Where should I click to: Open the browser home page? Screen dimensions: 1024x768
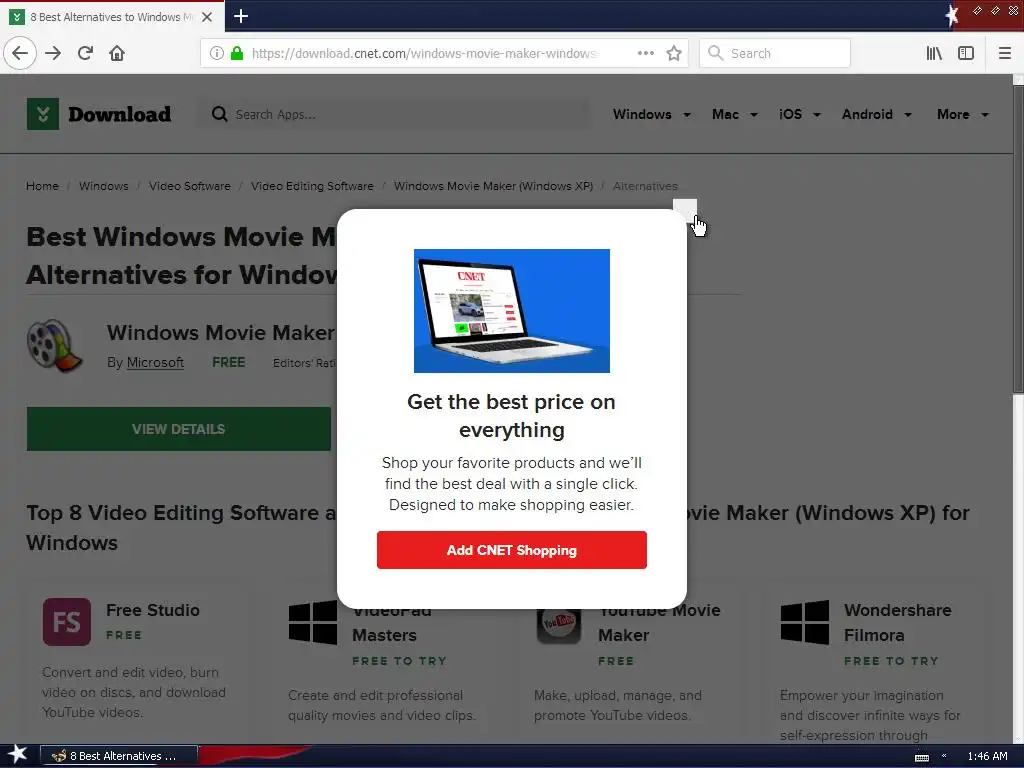117,53
